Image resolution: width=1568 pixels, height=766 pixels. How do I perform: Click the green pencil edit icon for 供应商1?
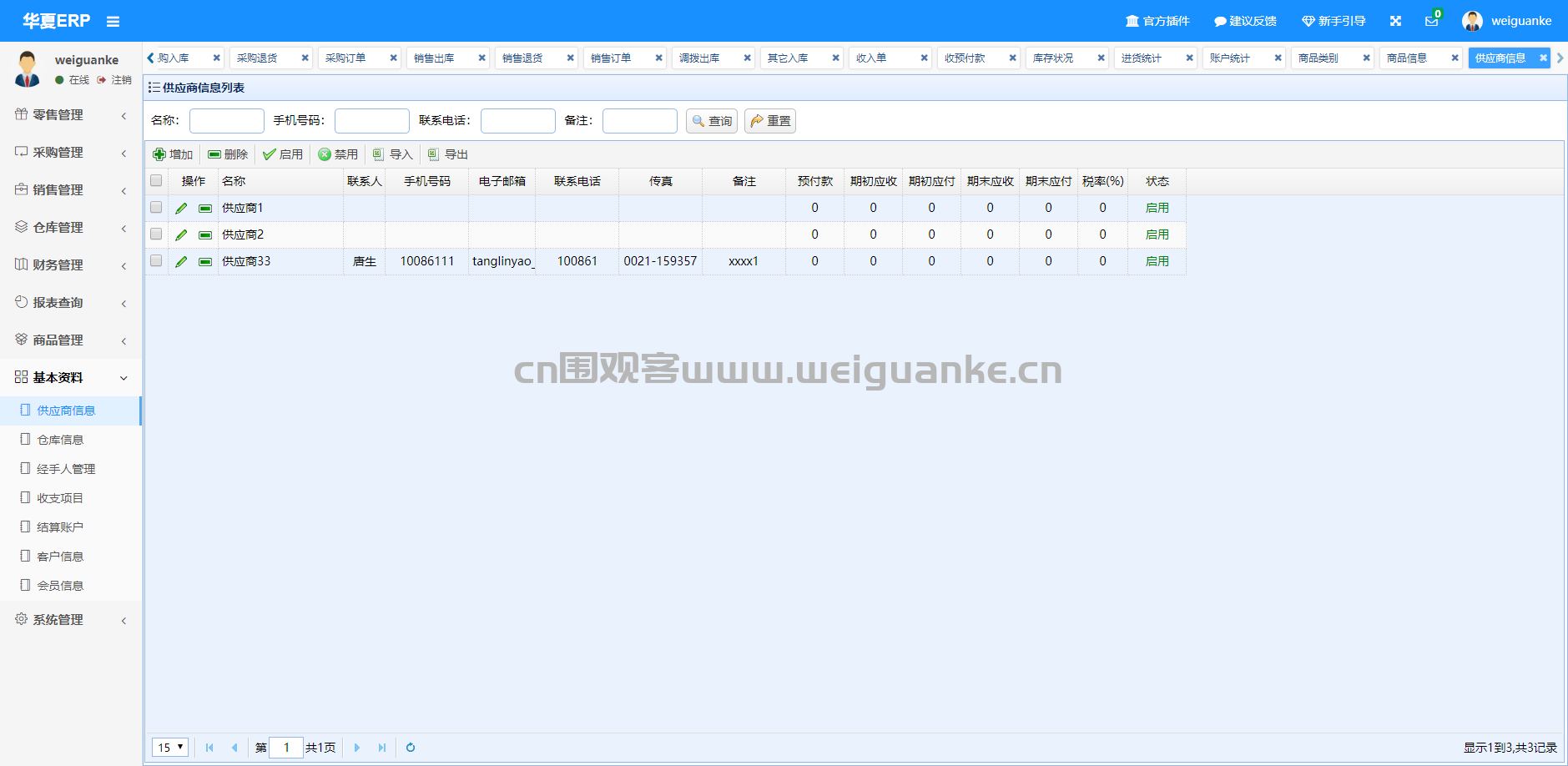pyautogui.click(x=181, y=209)
